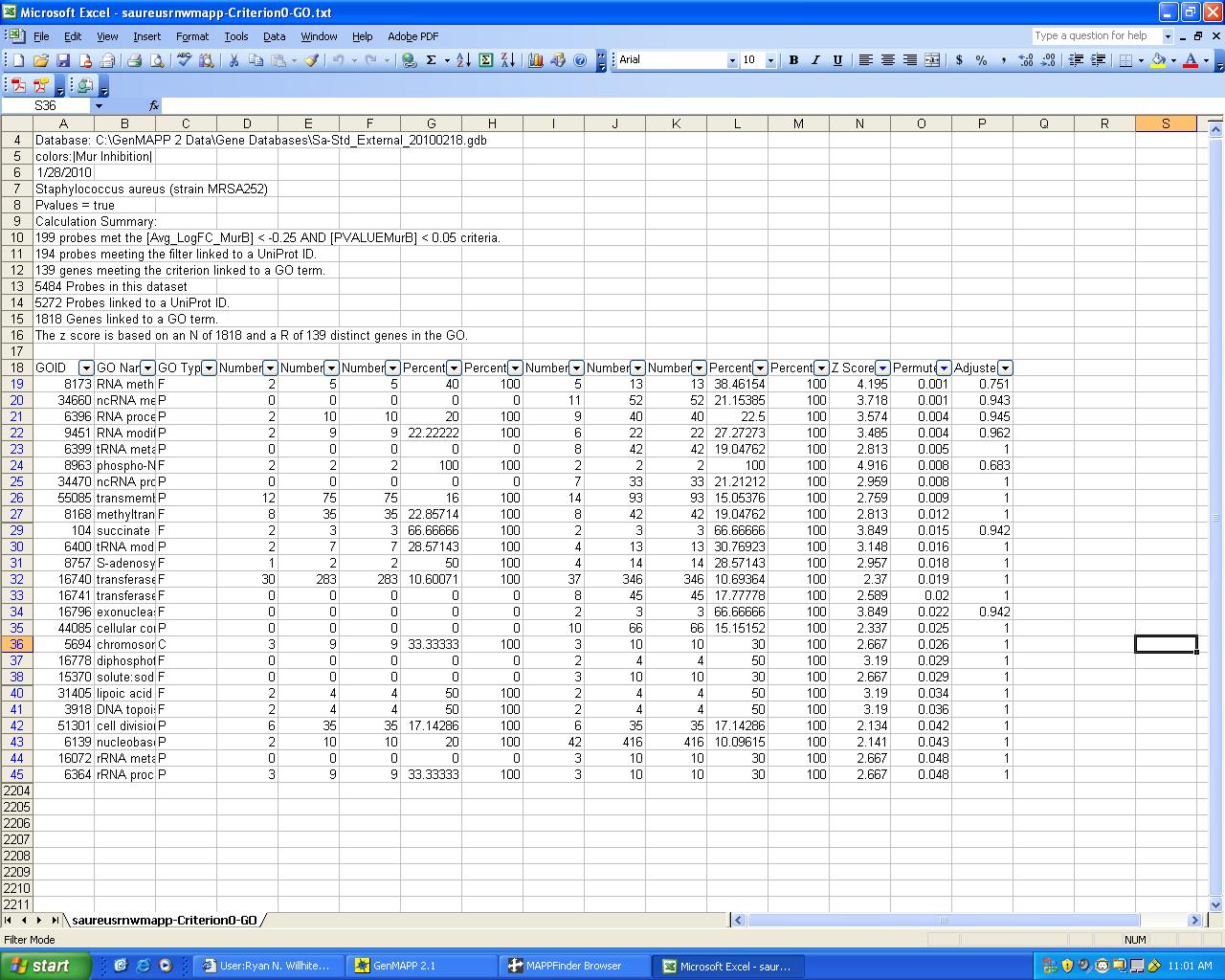Open the Data menu
1225x980 pixels.
(274, 36)
